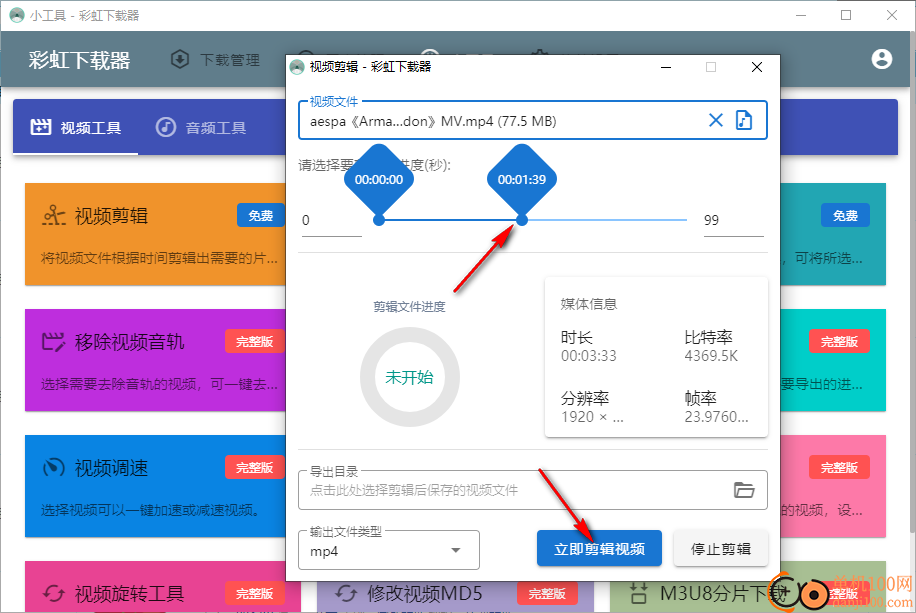The image size is (916, 613).
Task: Clear the selected video file
Action: coord(715,120)
